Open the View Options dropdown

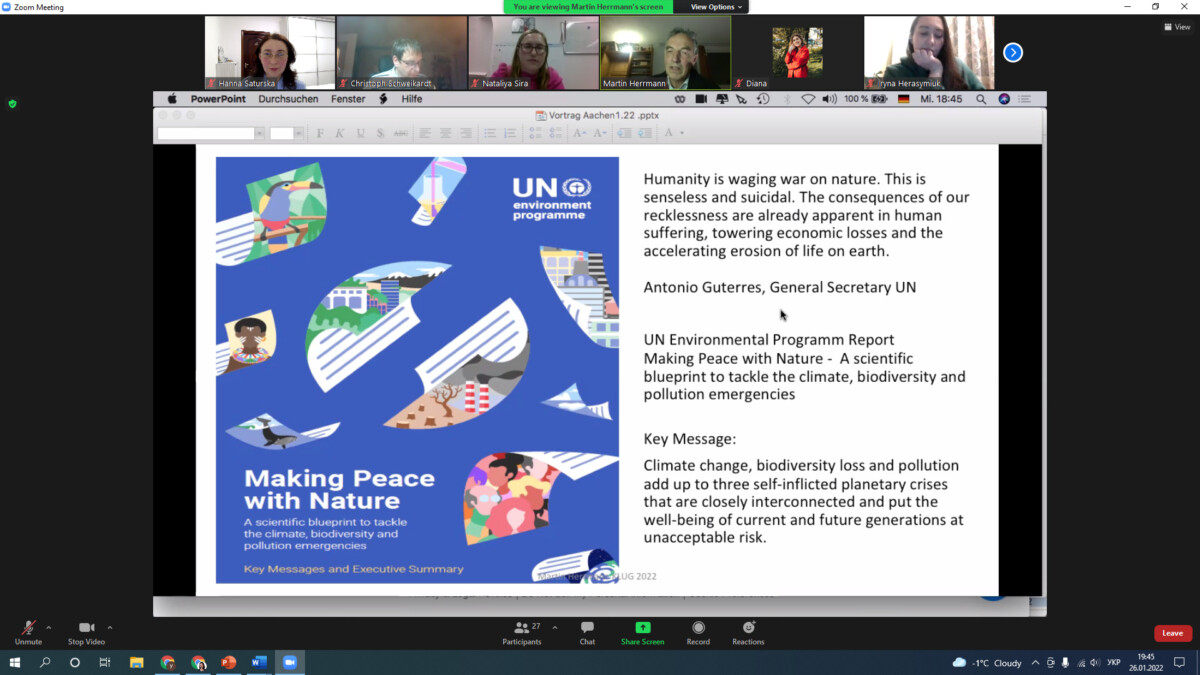(716, 7)
